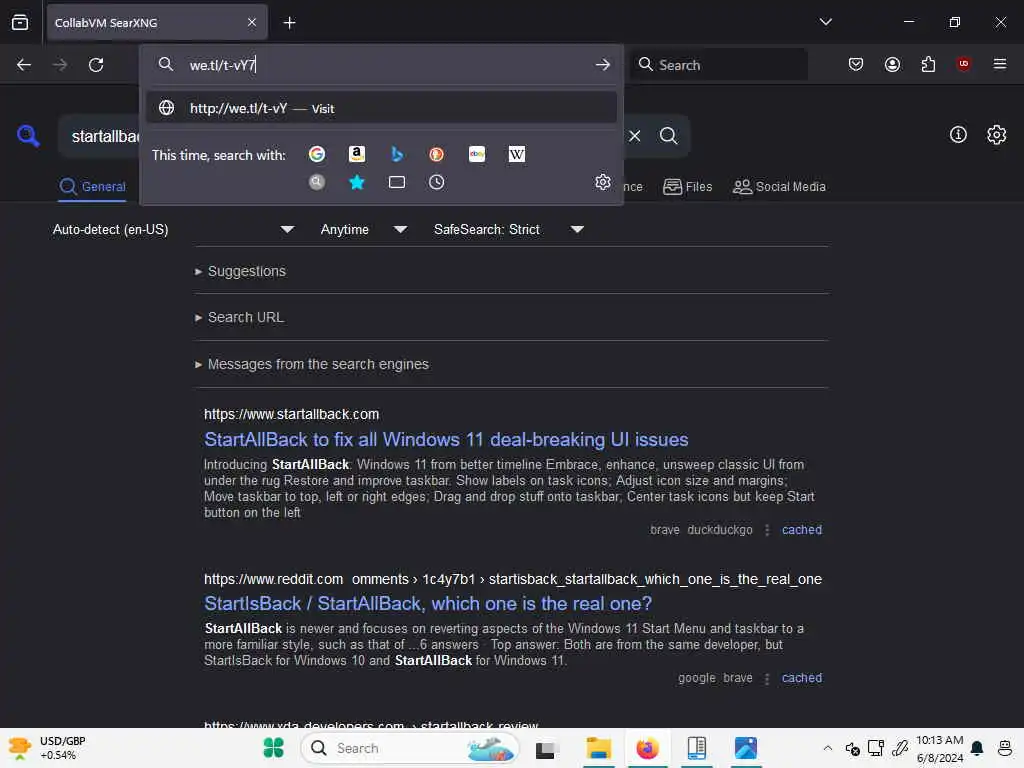Open the clock showing 10:13 AM
Viewport: 1024px width, 768px height.
939,748
